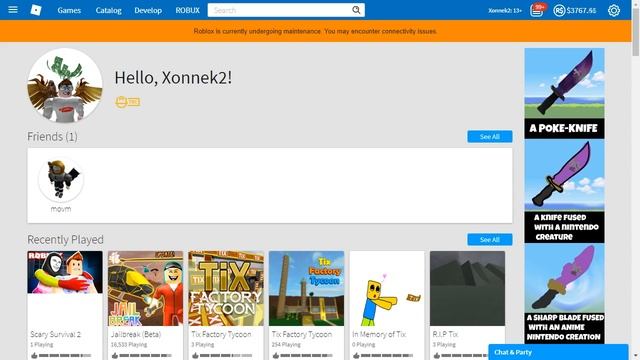Click the search magnifier icon
This screenshot has width=640, height=360.
356,10
